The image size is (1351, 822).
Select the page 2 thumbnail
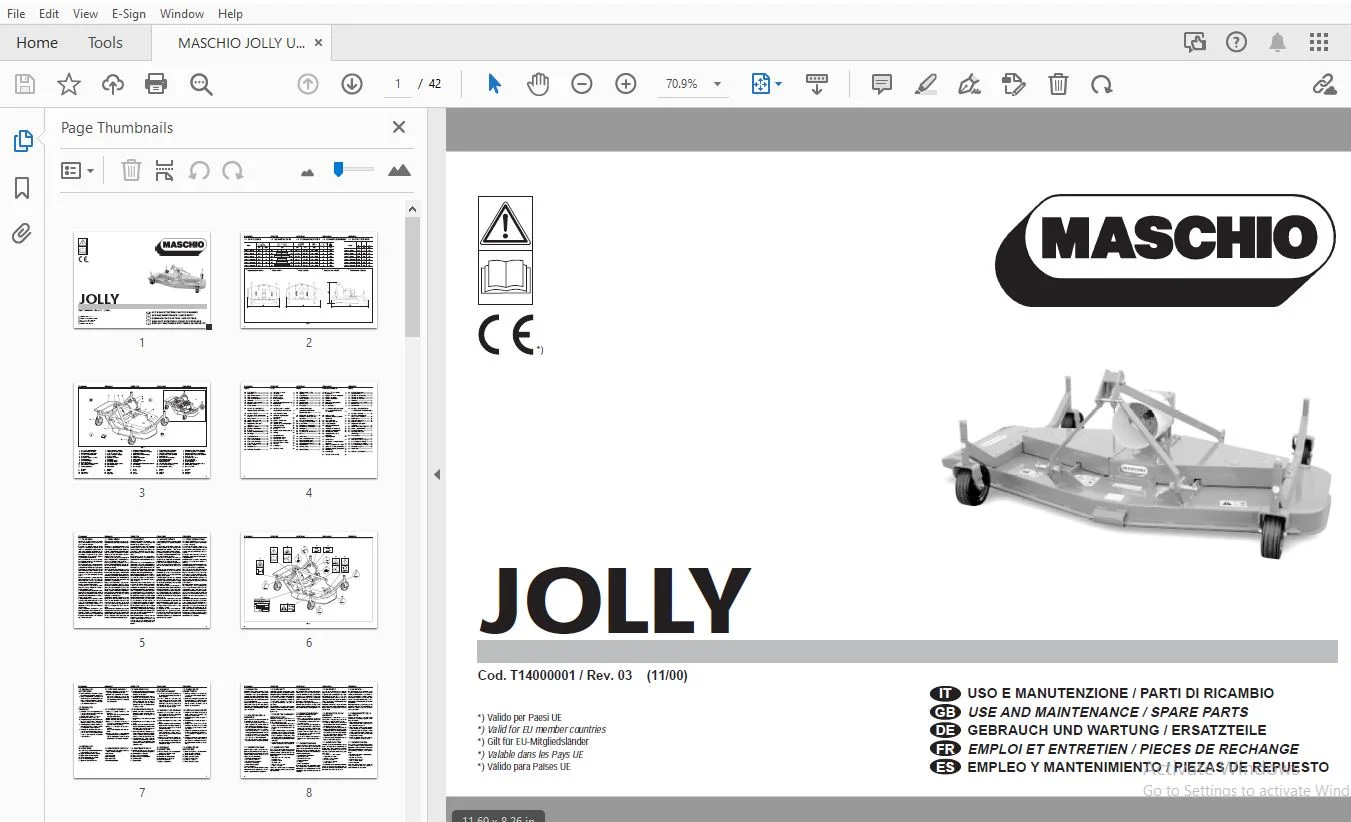point(309,281)
